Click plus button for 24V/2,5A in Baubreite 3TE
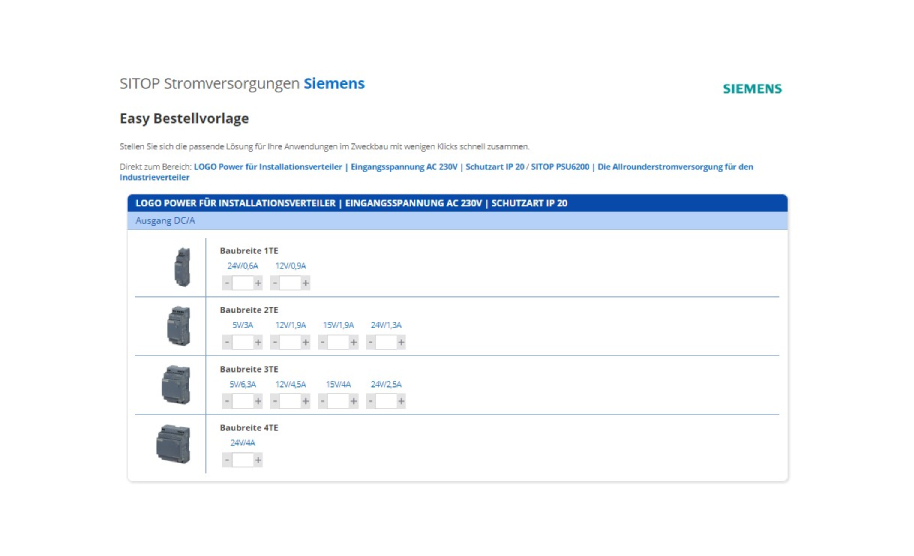The height and width of the screenshot is (556, 914). click(x=401, y=401)
